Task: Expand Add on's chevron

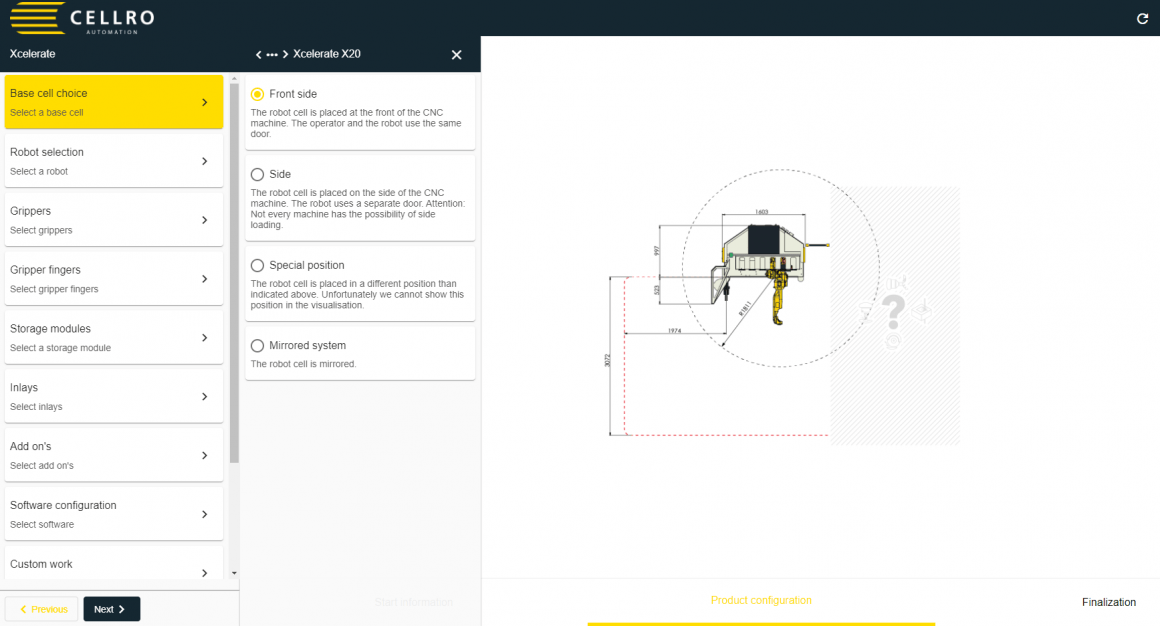Action: (x=205, y=456)
